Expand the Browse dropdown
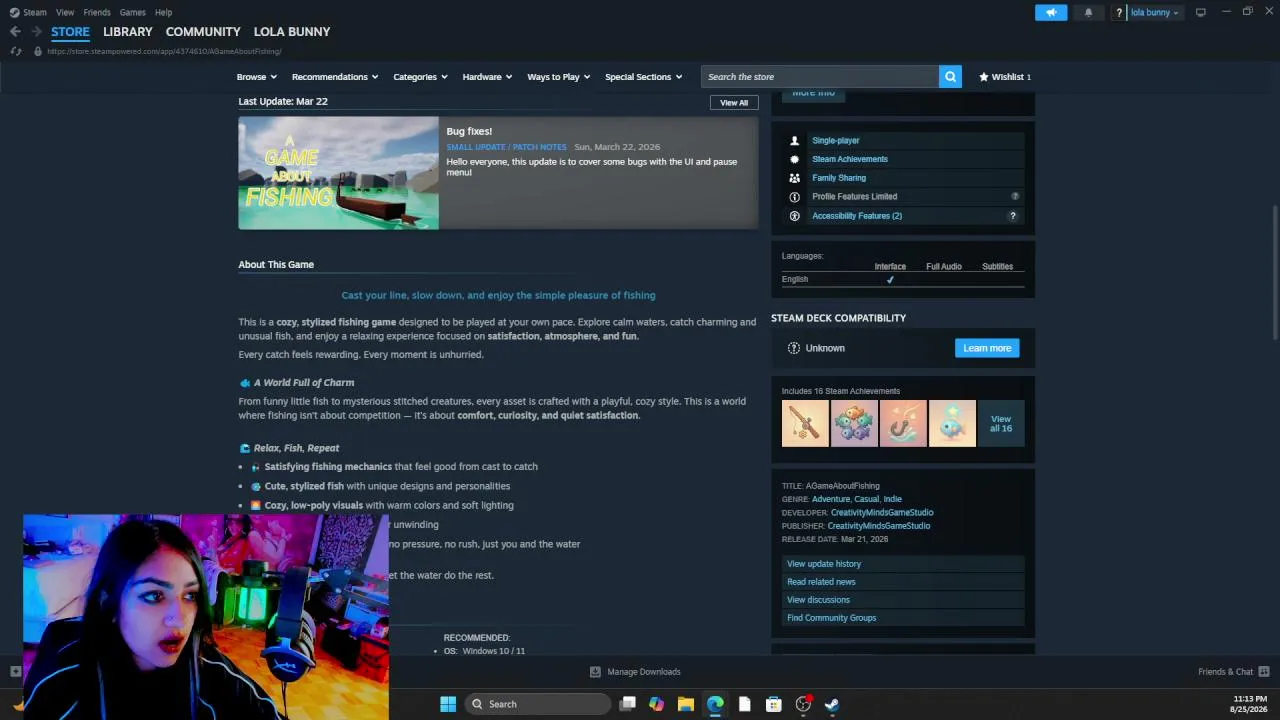Viewport: 1280px width, 720px height. [257, 77]
